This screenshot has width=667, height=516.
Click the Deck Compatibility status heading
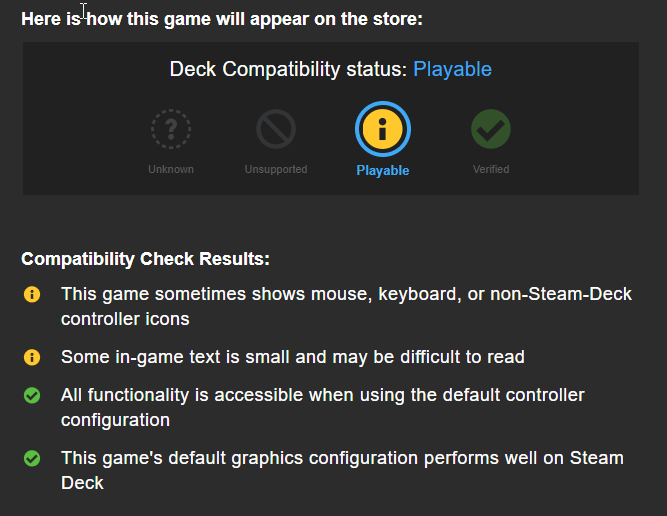click(288, 69)
